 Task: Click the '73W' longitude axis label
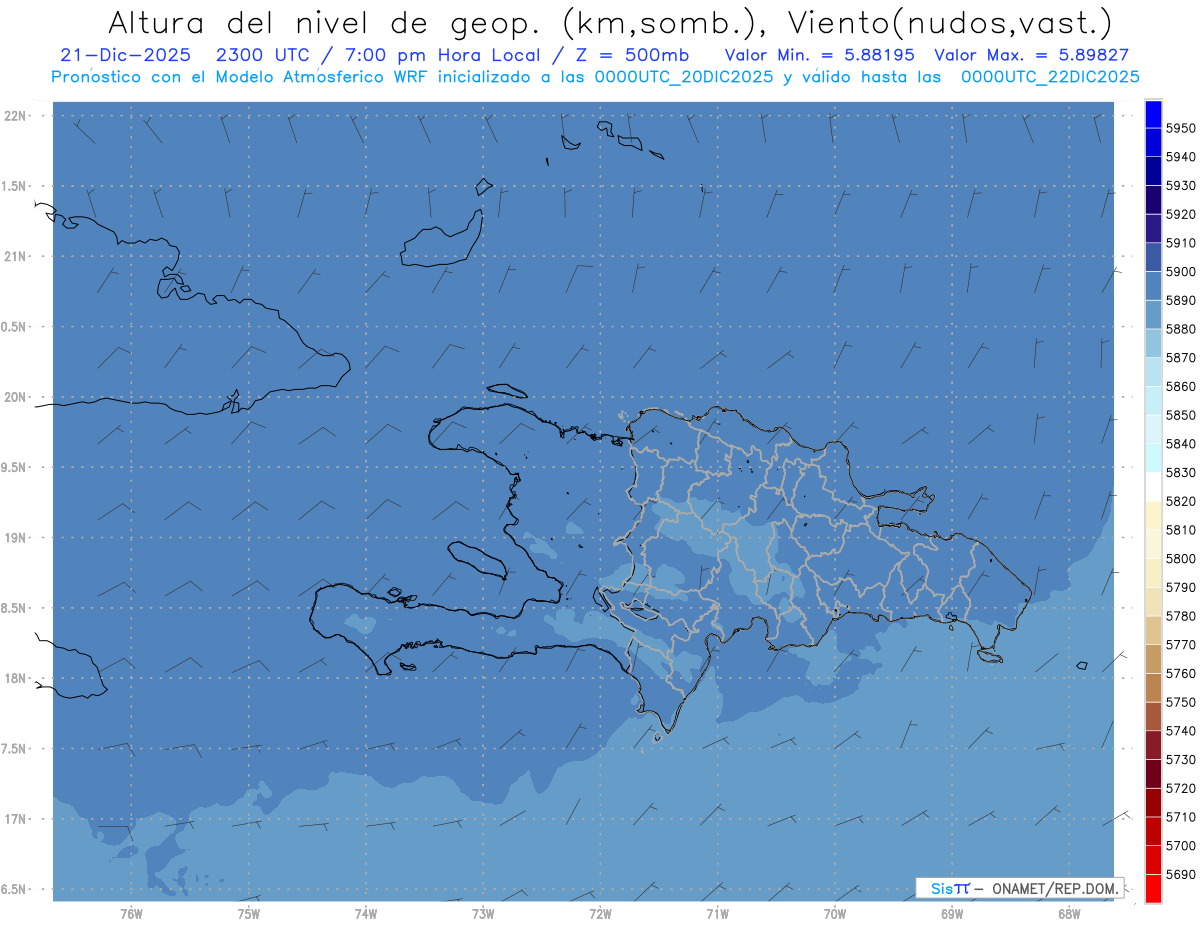tap(483, 914)
